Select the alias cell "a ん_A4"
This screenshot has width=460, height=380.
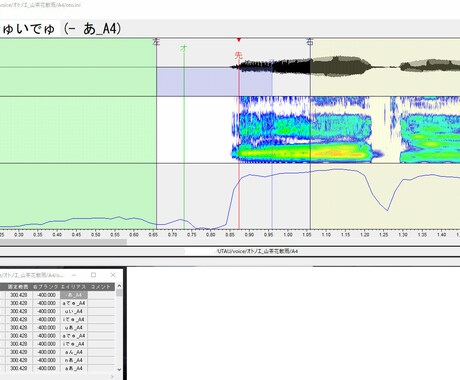pyautogui.click(x=74, y=352)
